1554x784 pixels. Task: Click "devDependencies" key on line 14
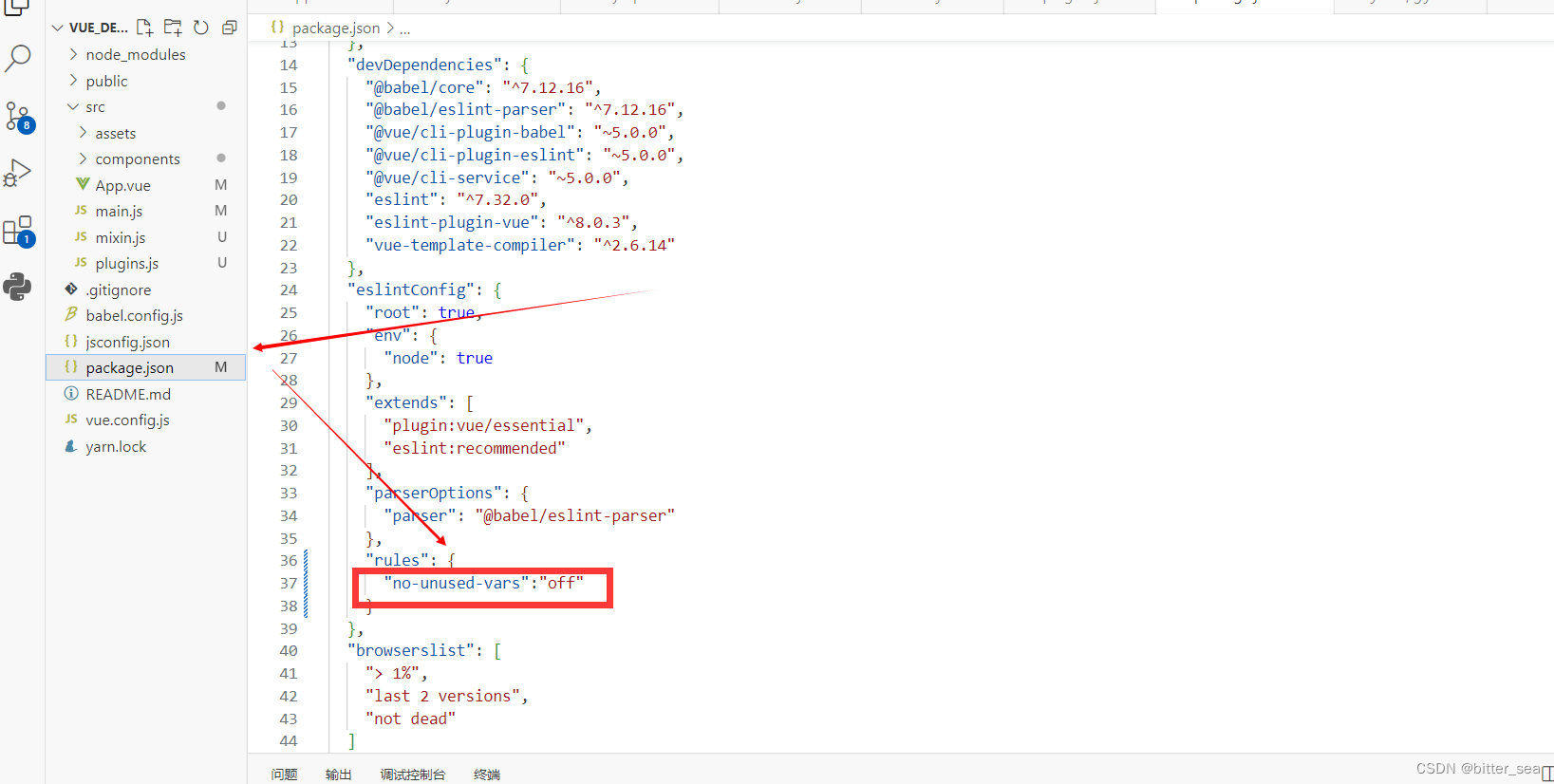(x=424, y=65)
